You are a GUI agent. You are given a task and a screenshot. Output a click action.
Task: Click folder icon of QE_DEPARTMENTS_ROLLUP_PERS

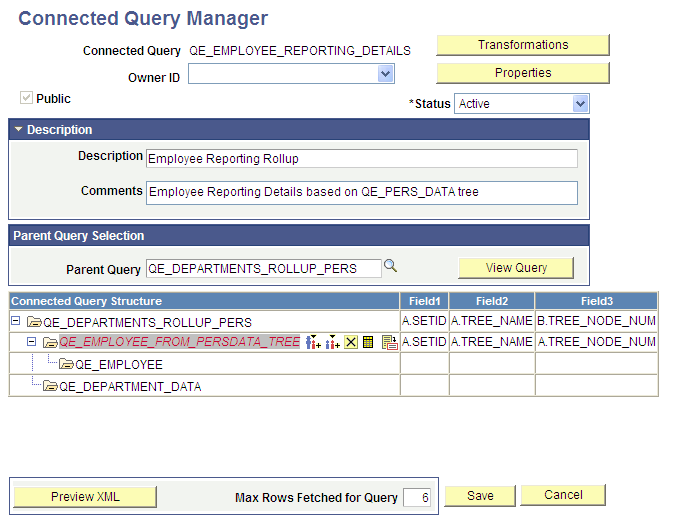pos(34,322)
